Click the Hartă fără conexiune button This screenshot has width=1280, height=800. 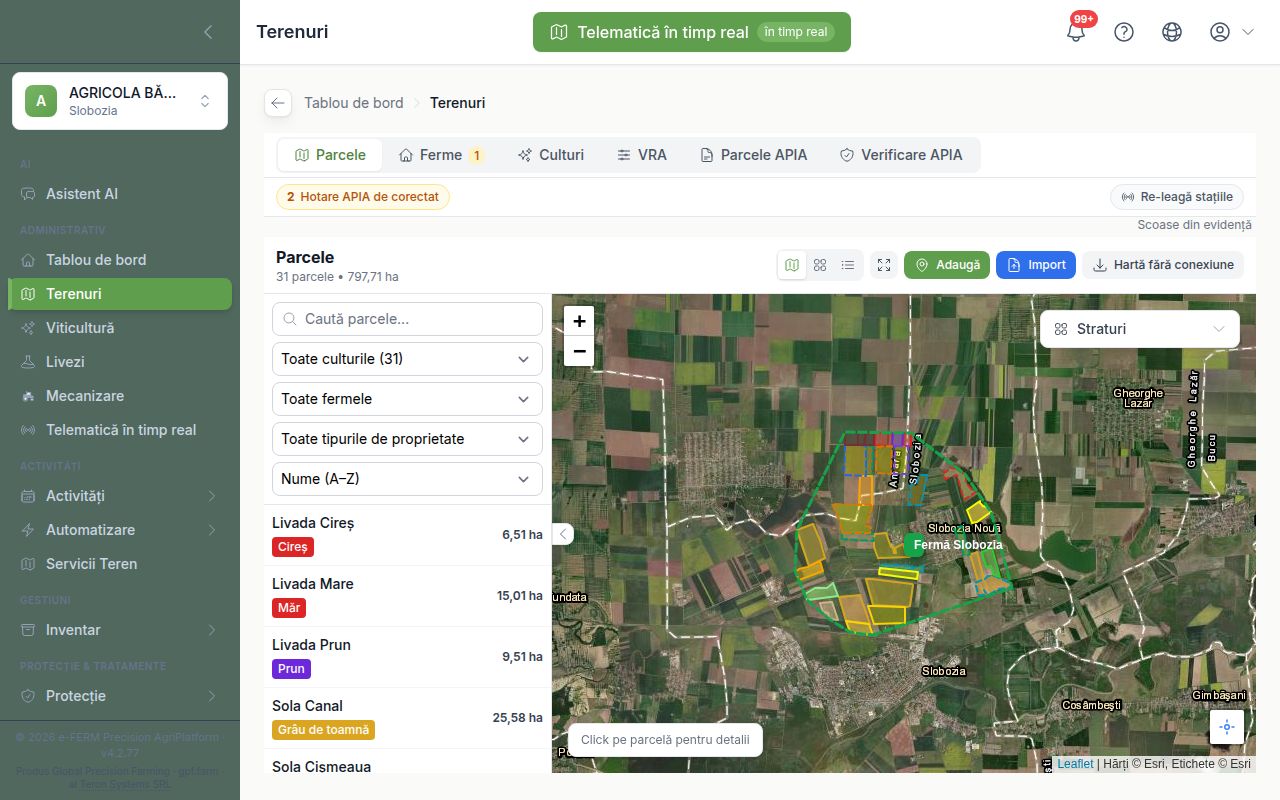tap(1163, 265)
